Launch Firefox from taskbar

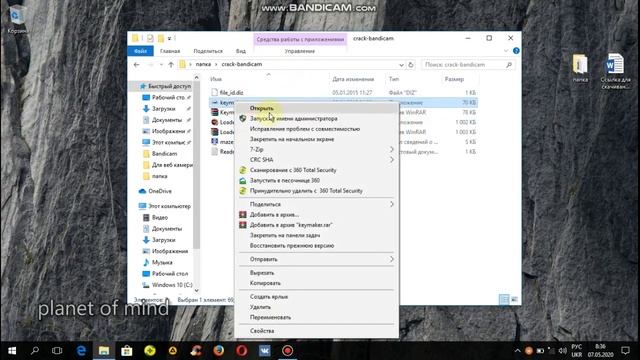pyautogui.click(x=219, y=351)
